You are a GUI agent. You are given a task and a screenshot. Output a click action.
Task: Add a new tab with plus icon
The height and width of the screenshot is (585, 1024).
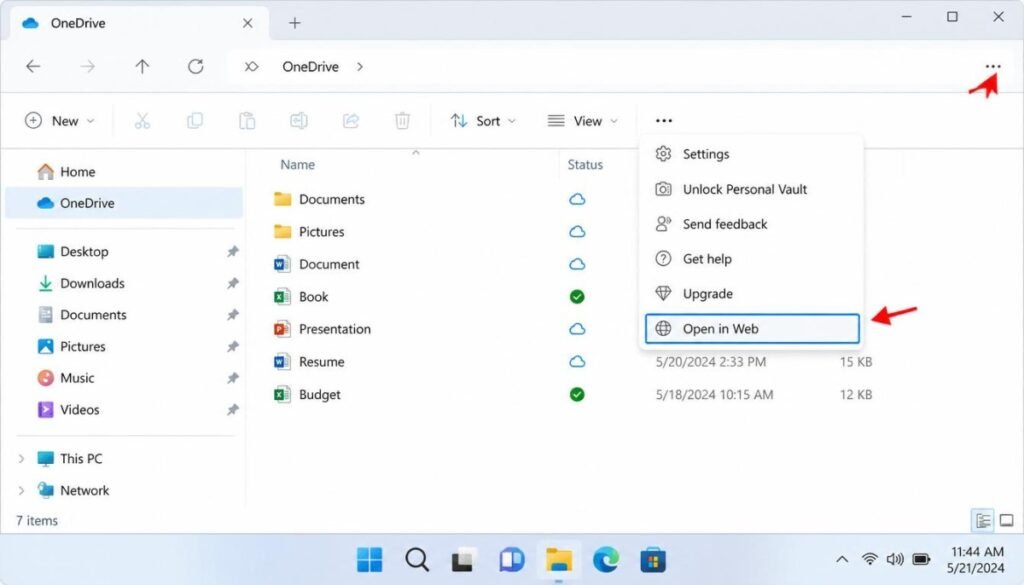(x=295, y=24)
